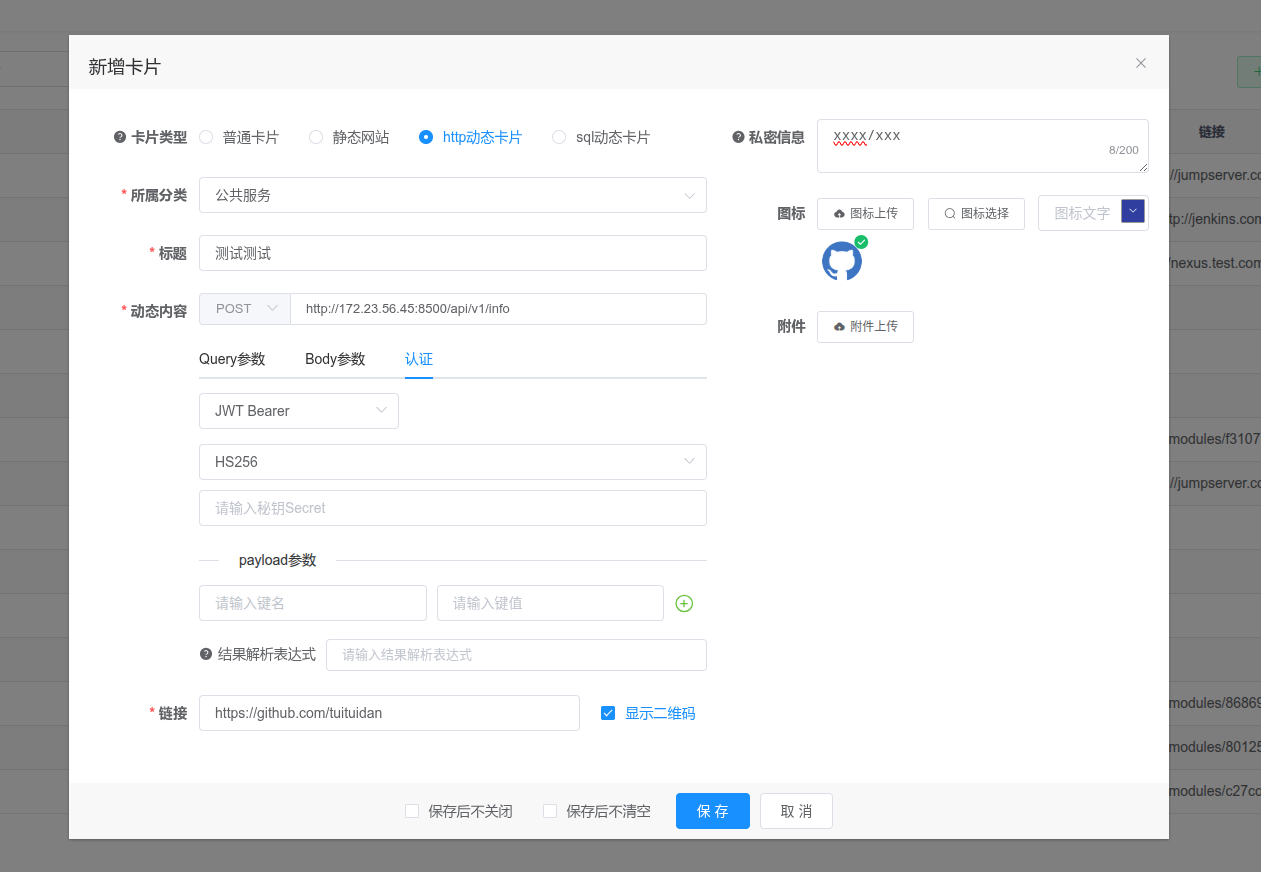This screenshot has height=872, width=1261.
Task: Close the 新增卡片 dialog with X
Action: point(1140,63)
